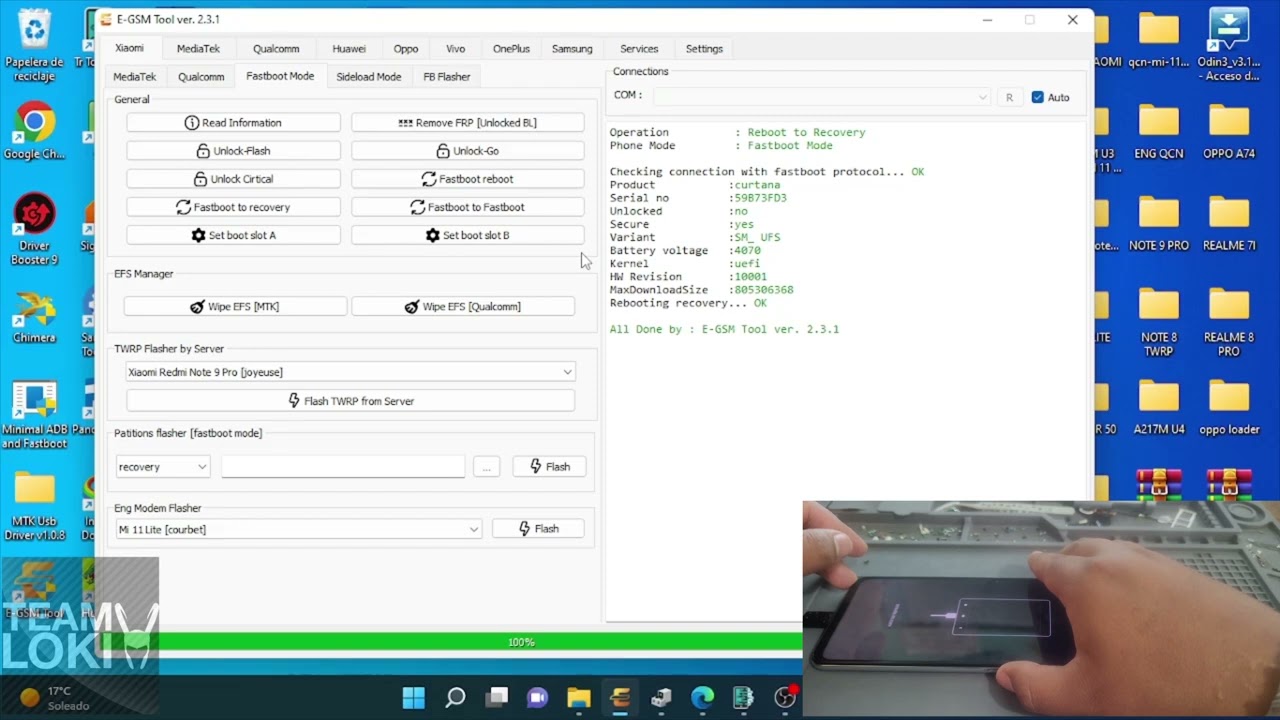The width and height of the screenshot is (1280, 720).
Task: Click the Huawei tab
Action: coord(349,48)
